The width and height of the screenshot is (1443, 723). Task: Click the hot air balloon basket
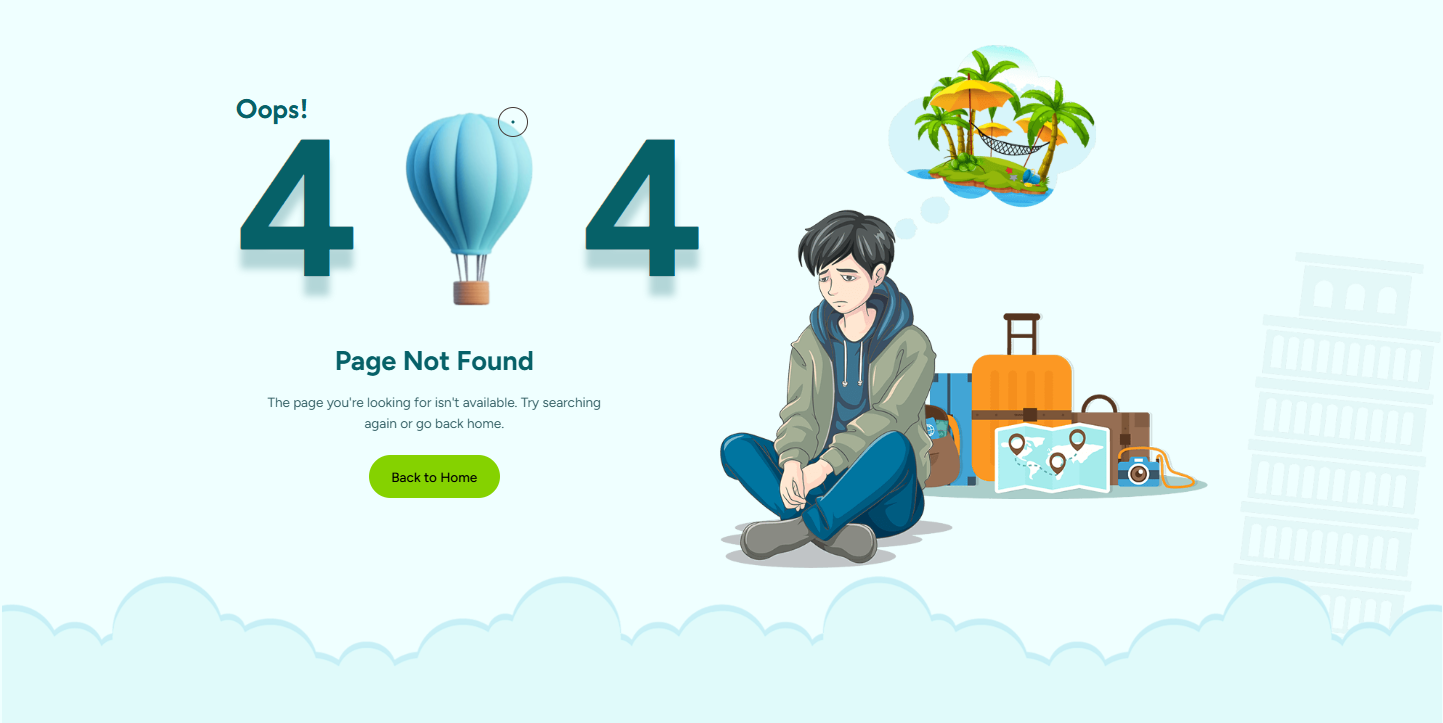[471, 292]
